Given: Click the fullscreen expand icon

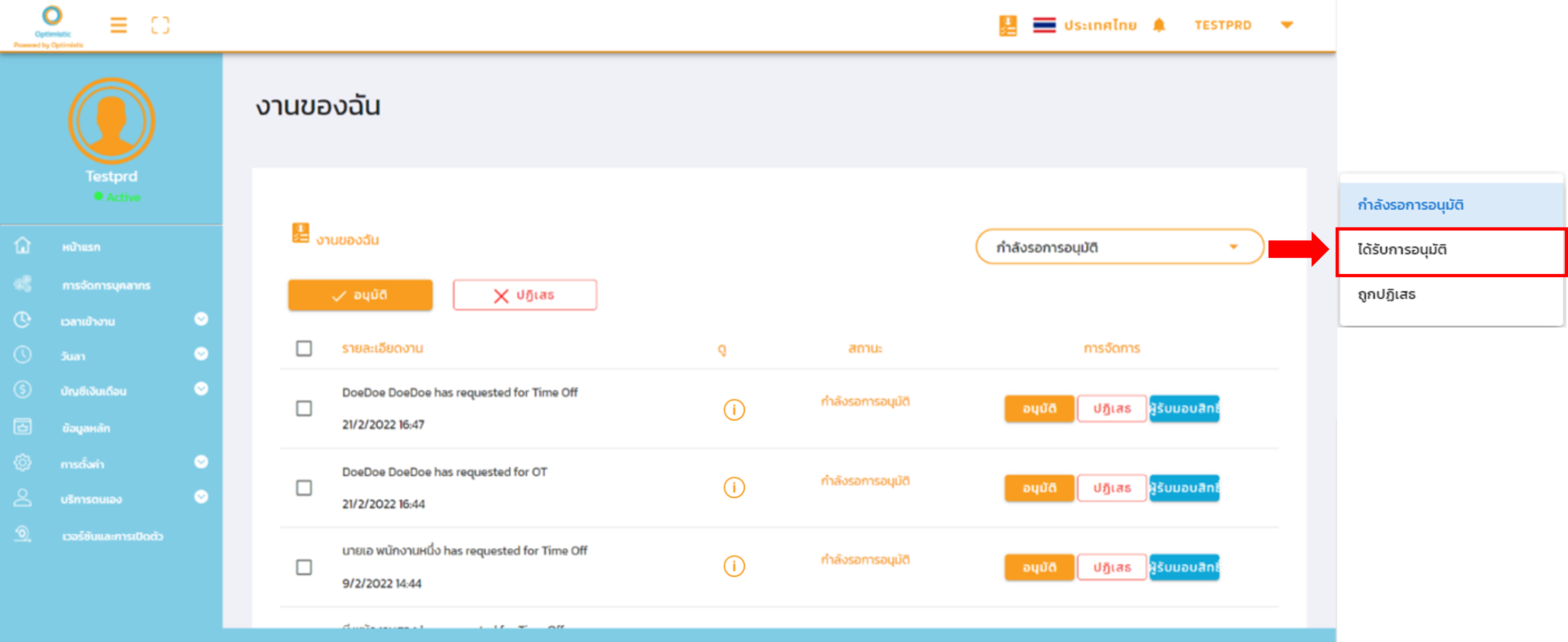Looking at the screenshot, I should click(x=160, y=25).
